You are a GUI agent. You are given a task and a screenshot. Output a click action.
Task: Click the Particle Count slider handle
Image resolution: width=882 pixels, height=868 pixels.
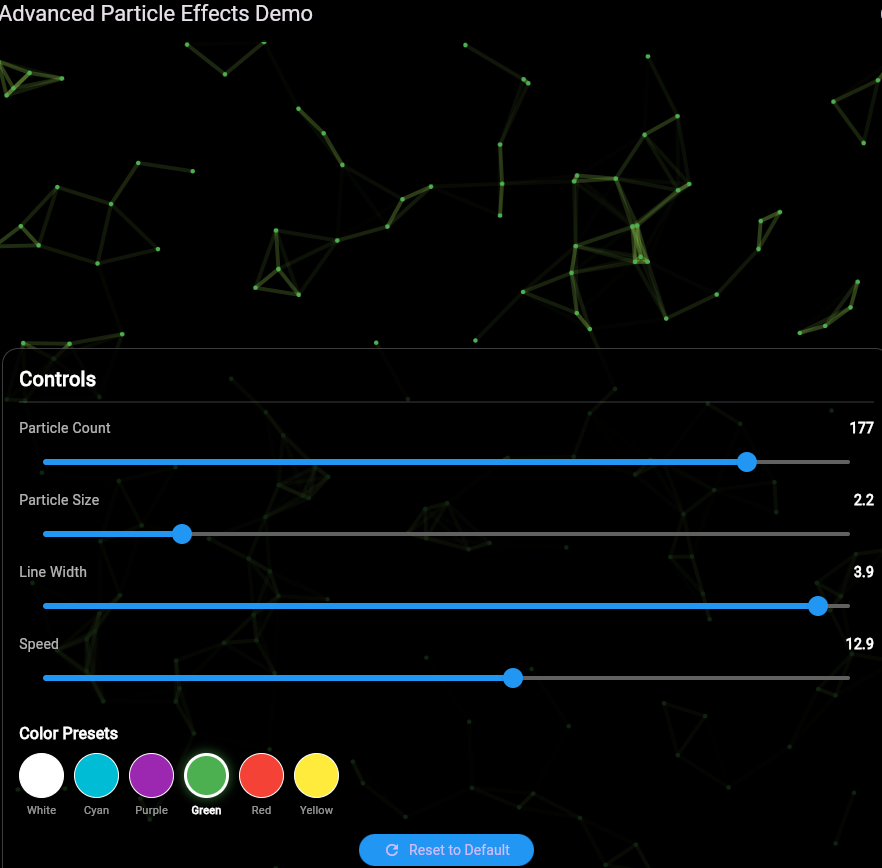[746, 462]
